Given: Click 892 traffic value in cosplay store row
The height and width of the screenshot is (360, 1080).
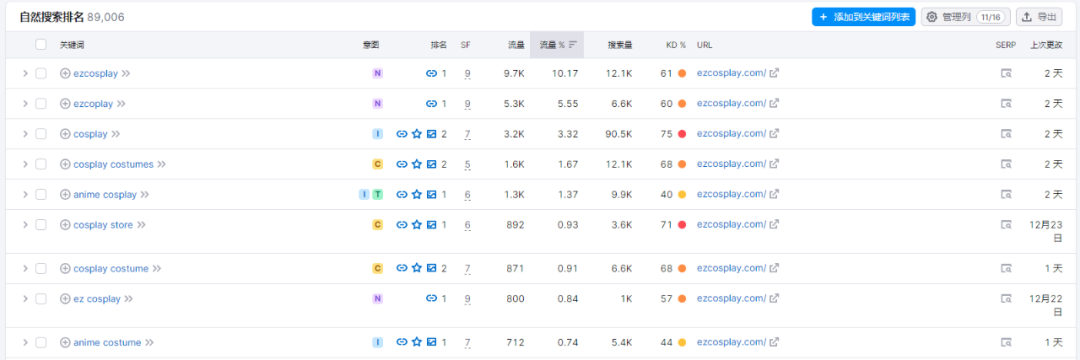Looking at the screenshot, I should click(x=515, y=224).
